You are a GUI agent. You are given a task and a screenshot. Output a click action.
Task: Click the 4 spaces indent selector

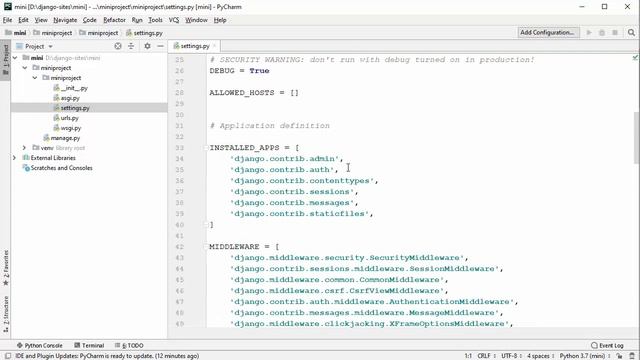pyautogui.click(x=540, y=356)
